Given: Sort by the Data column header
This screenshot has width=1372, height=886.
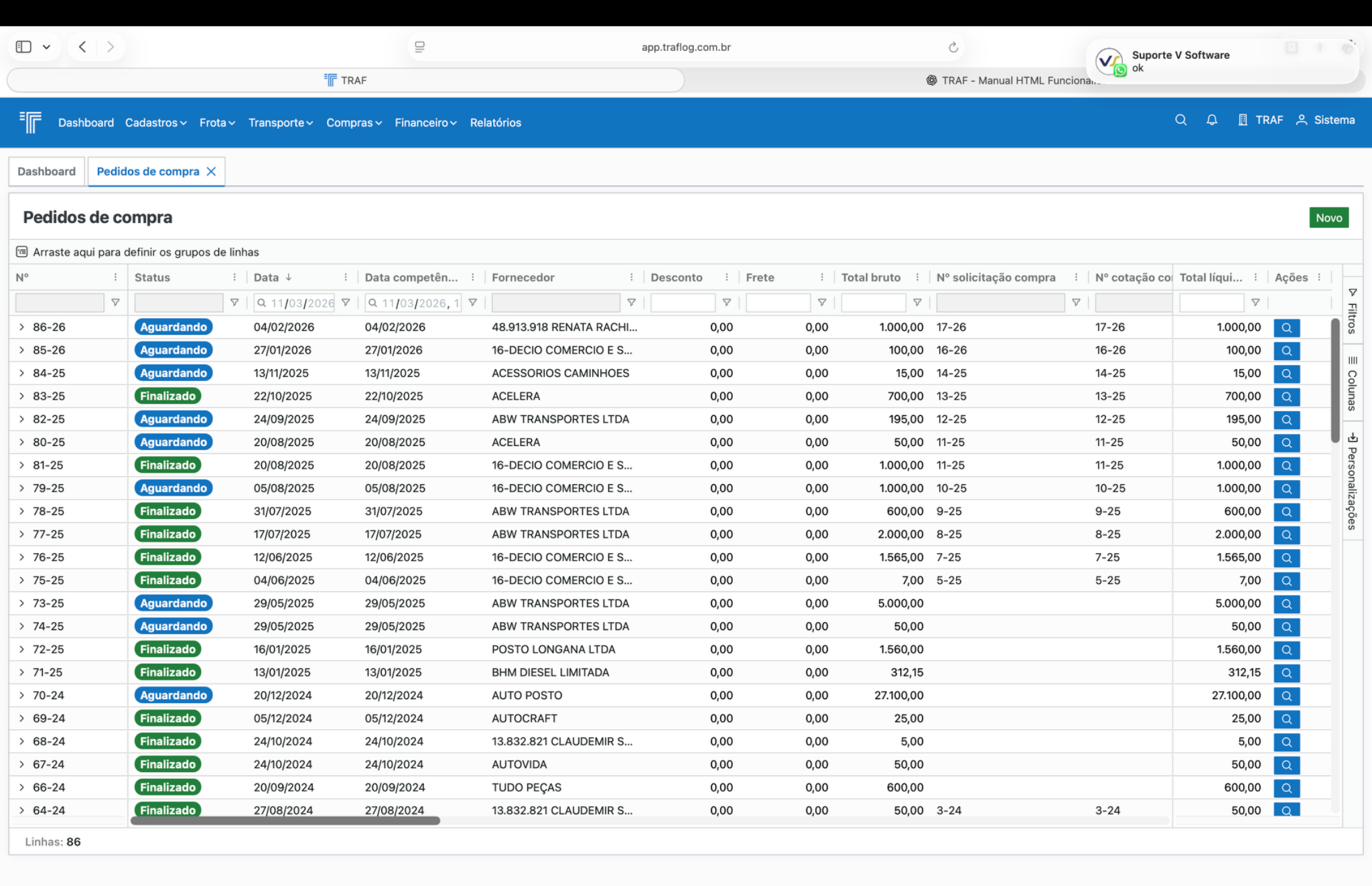Looking at the screenshot, I should pos(267,277).
